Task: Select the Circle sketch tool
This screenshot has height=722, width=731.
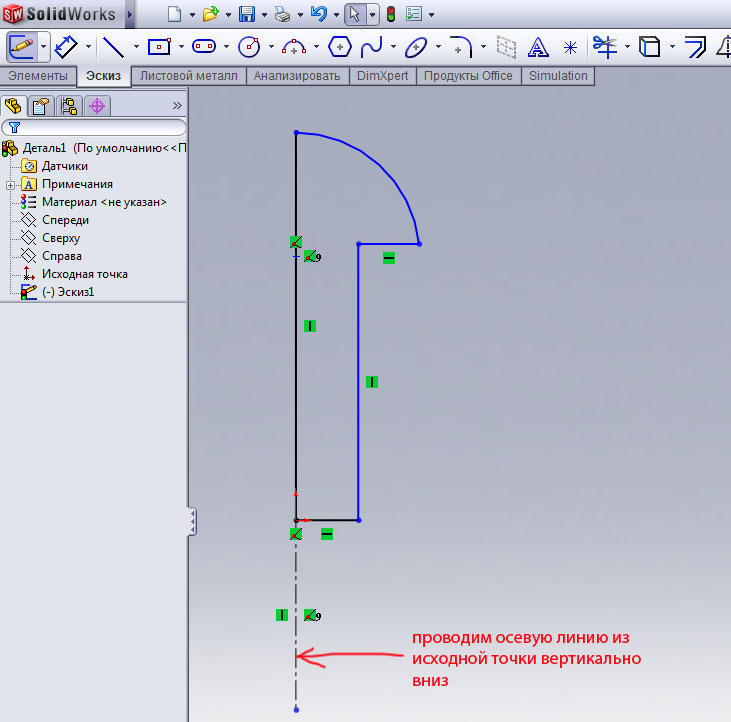Action: click(249, 46)
